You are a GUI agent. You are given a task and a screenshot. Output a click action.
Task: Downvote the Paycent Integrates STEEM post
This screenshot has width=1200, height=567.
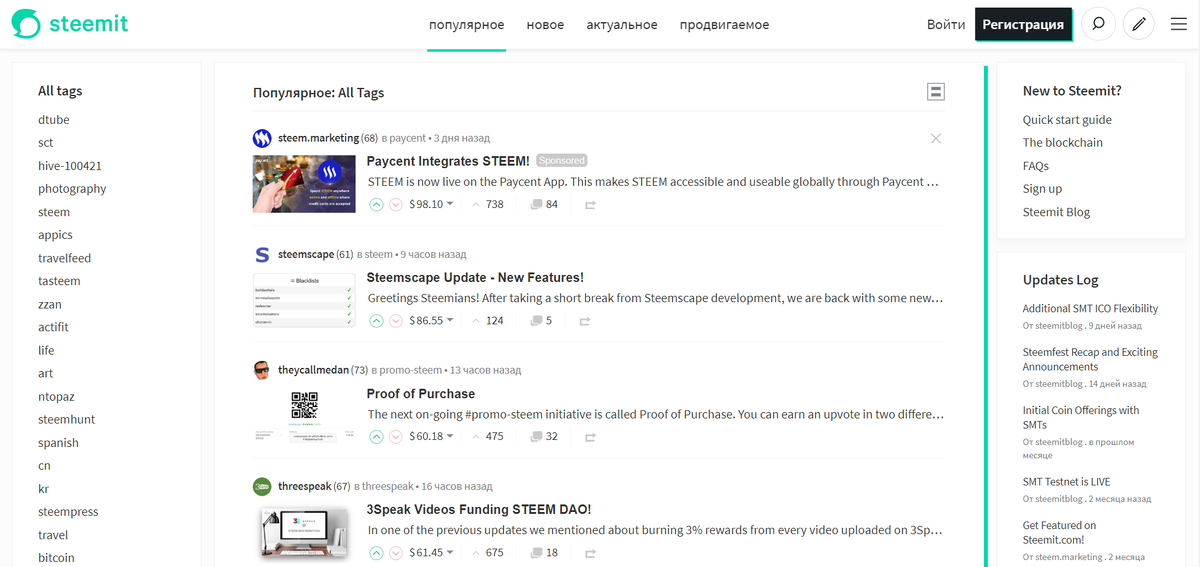pyautogui.click(x=396, y=204)
